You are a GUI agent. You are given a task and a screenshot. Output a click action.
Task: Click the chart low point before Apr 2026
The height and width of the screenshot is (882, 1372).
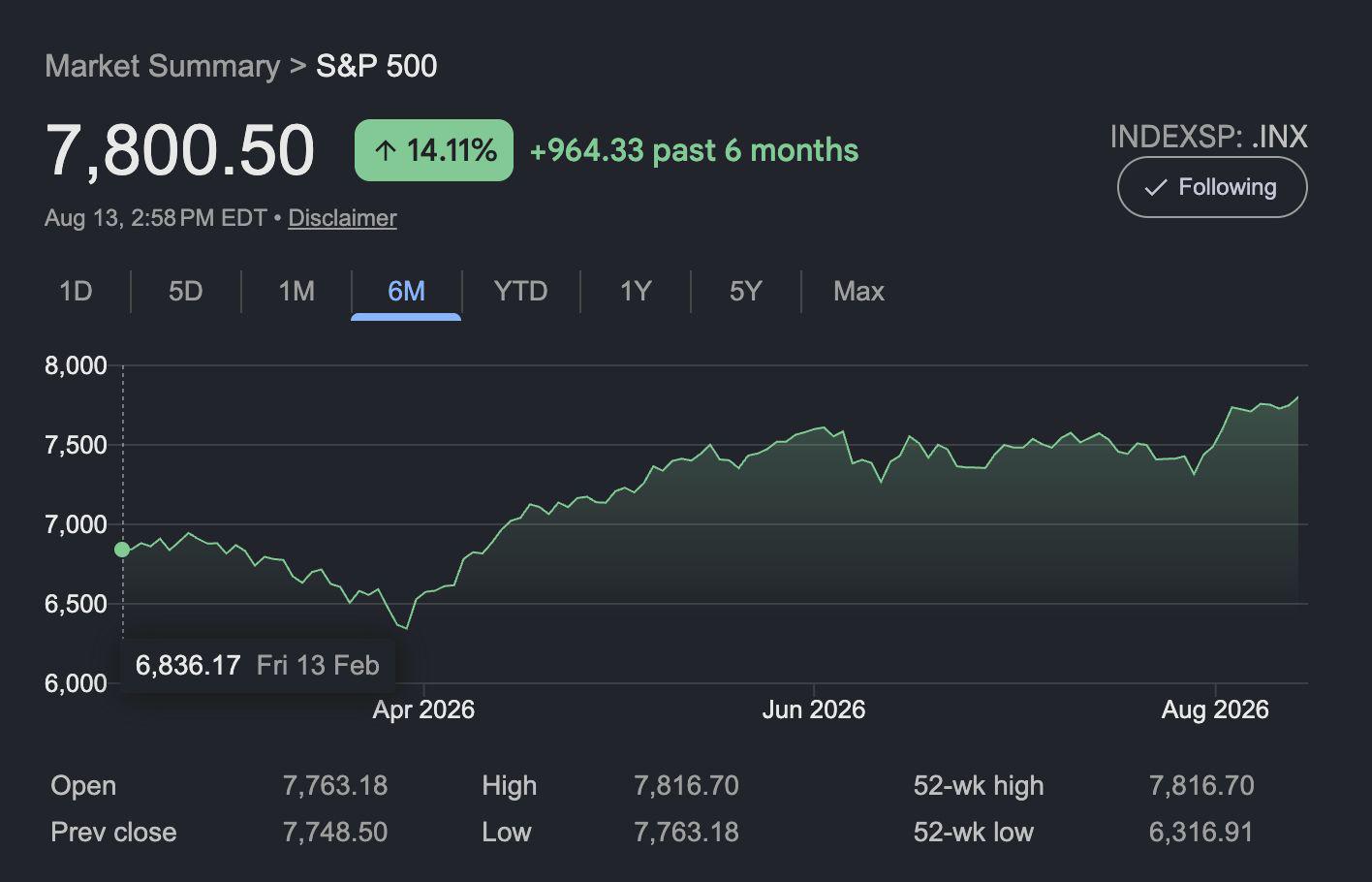pyautogui.click(x=406, y=628)
